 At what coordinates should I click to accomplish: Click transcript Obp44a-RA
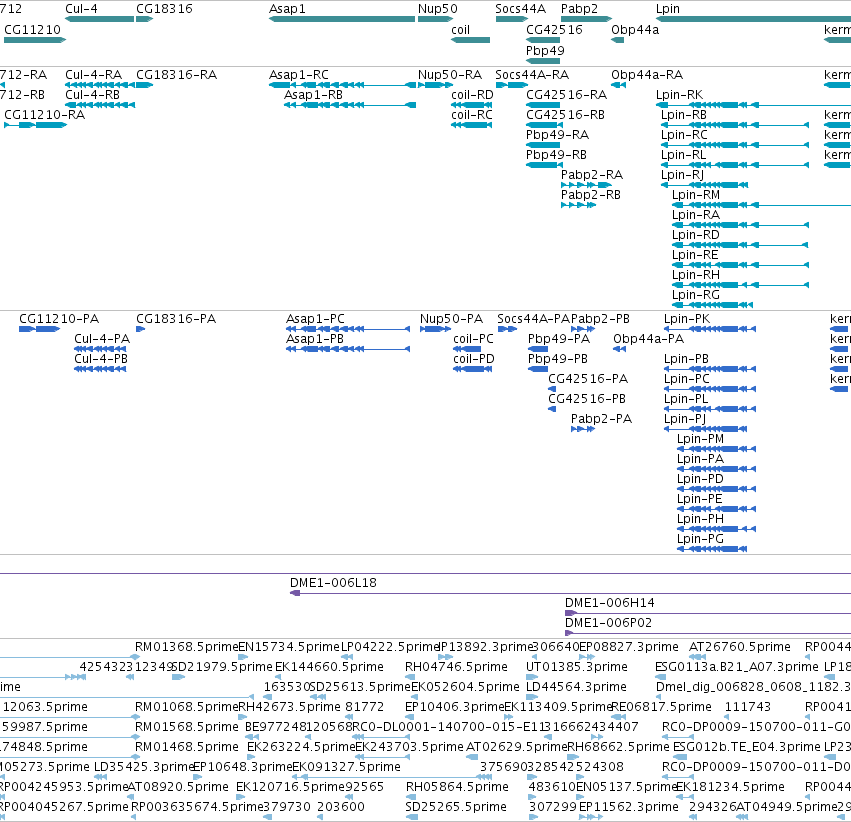[x=618, y=85]
